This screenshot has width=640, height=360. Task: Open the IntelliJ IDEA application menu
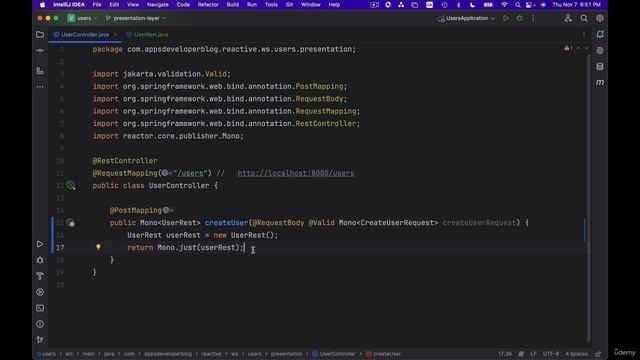coord(69,4)
